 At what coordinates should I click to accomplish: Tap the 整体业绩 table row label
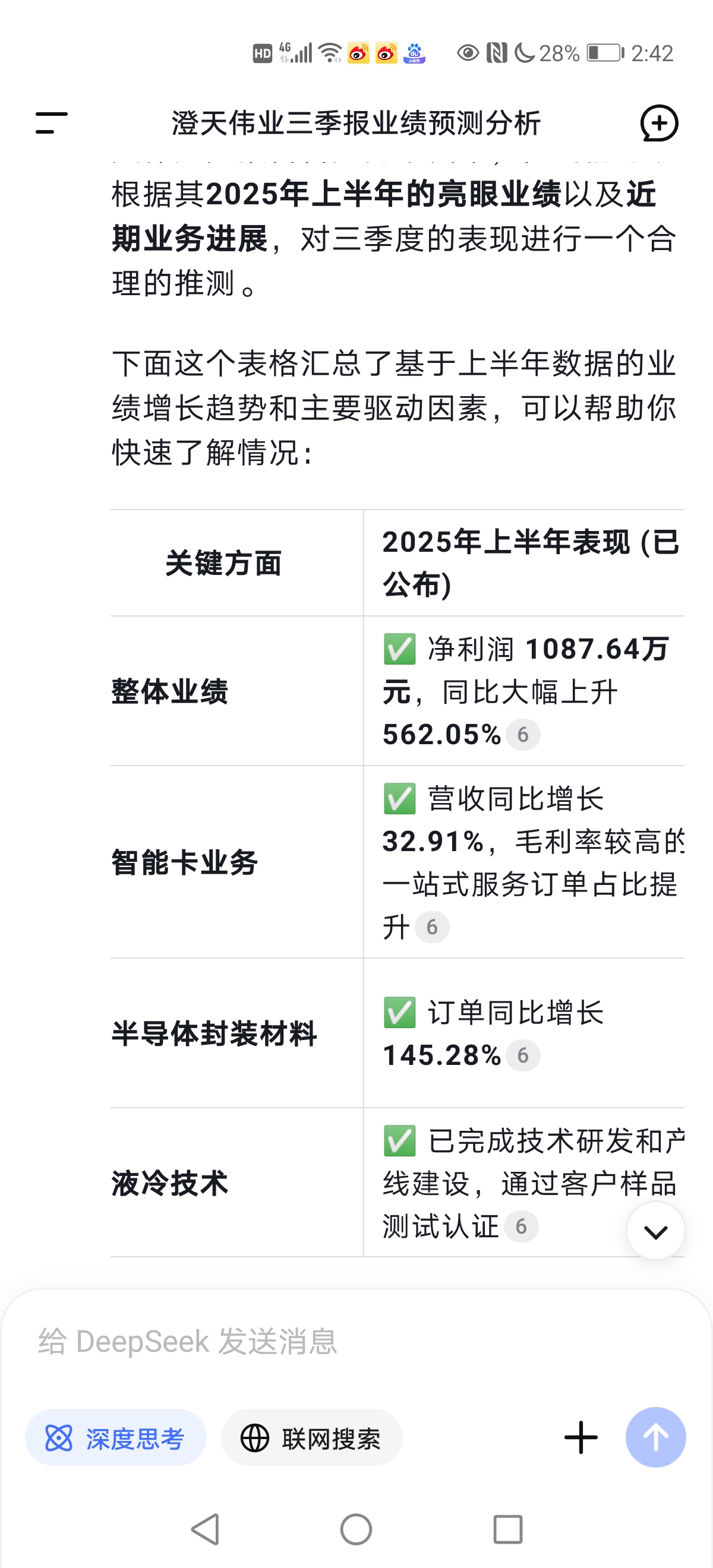point(170,691)
